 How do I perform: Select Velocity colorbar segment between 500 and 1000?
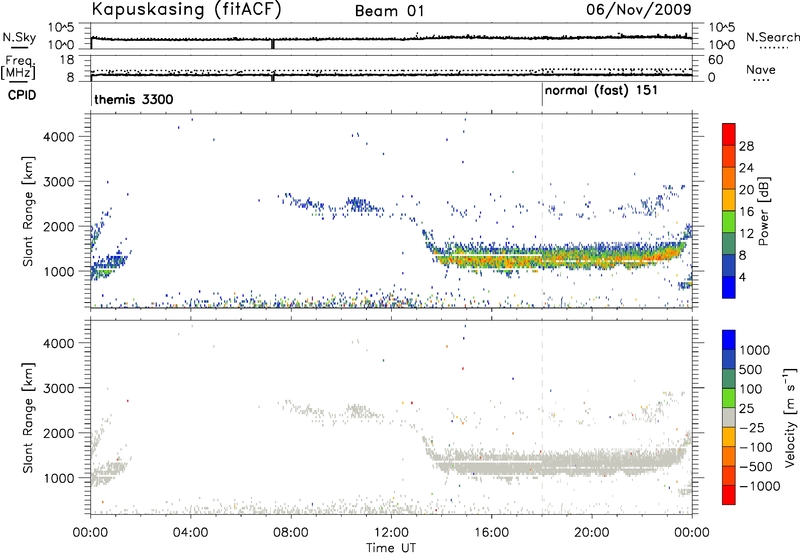click(x=729, y=359)
